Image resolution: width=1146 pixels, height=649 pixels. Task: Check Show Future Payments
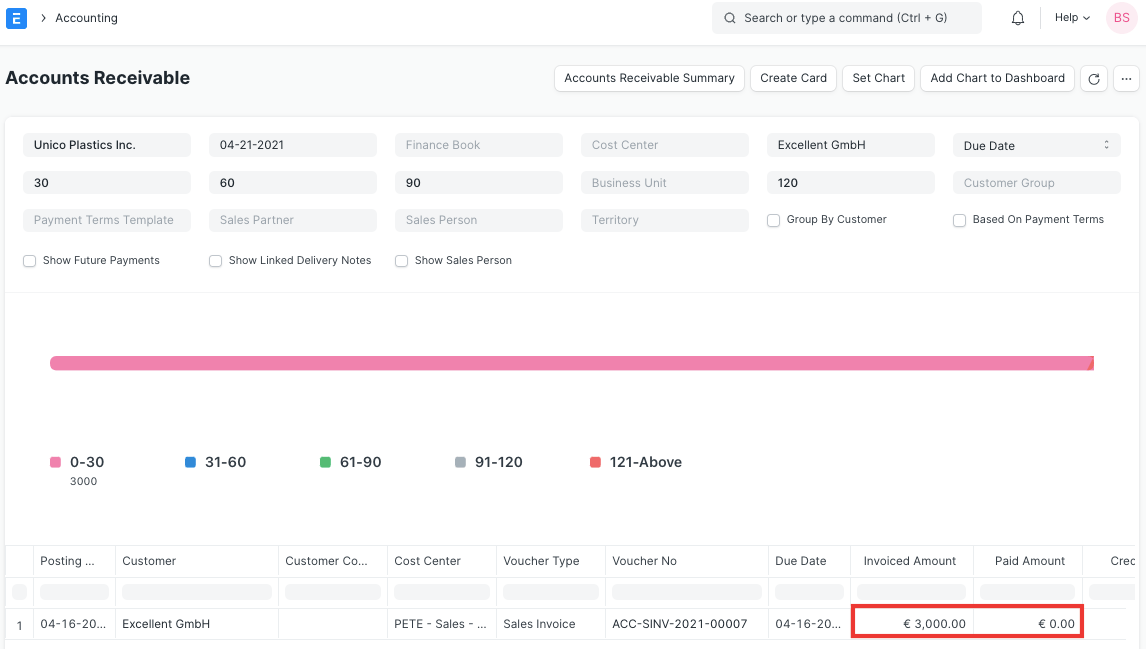(30, 260)
